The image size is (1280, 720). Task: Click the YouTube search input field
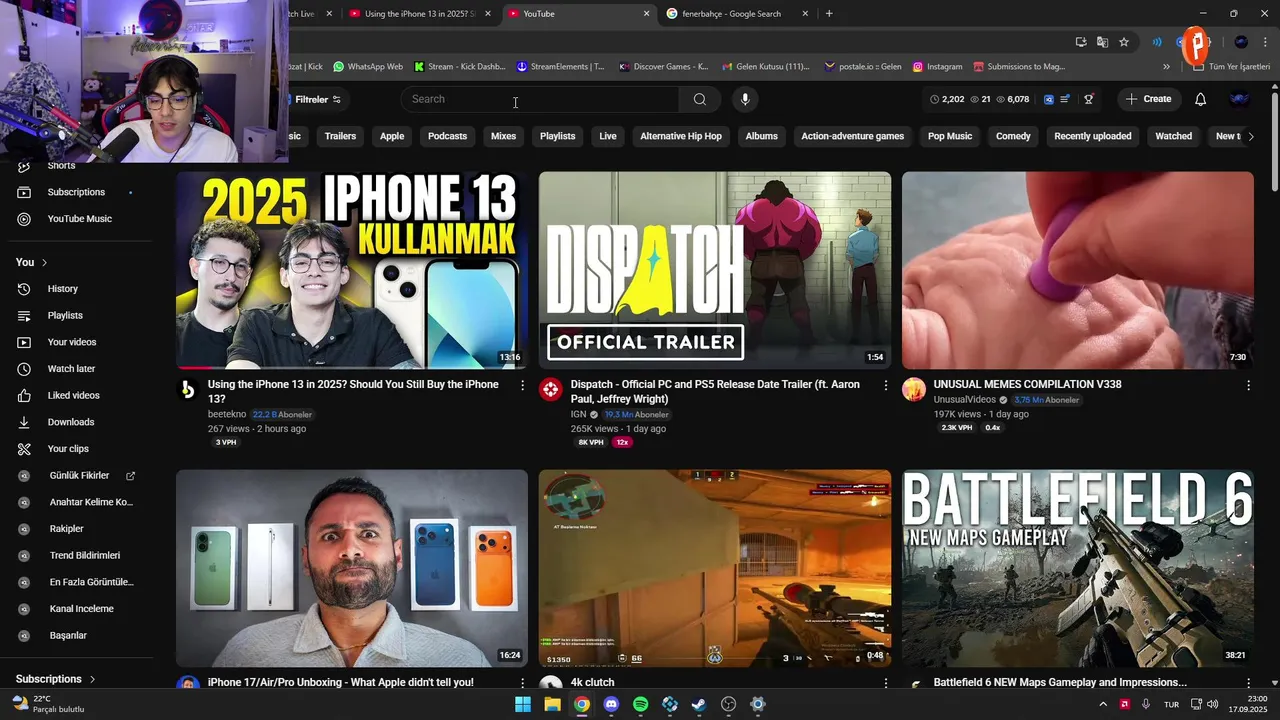[540, 99]
